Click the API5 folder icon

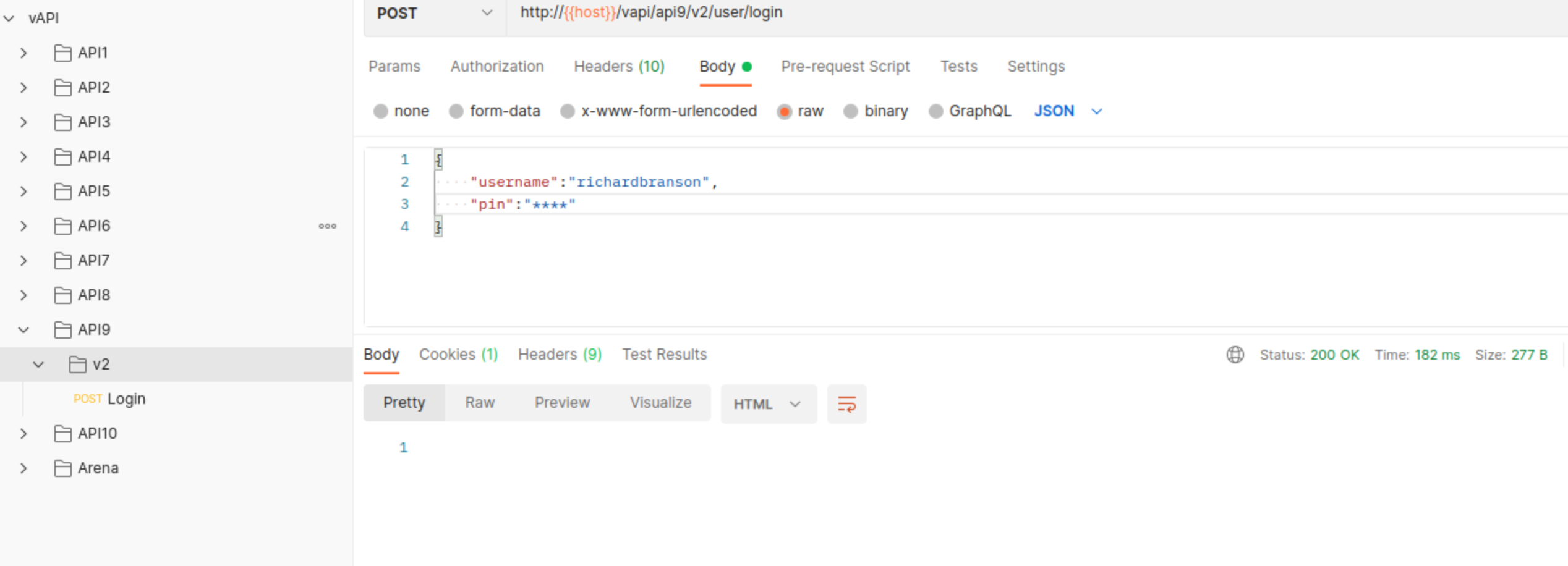click(62, 192)
